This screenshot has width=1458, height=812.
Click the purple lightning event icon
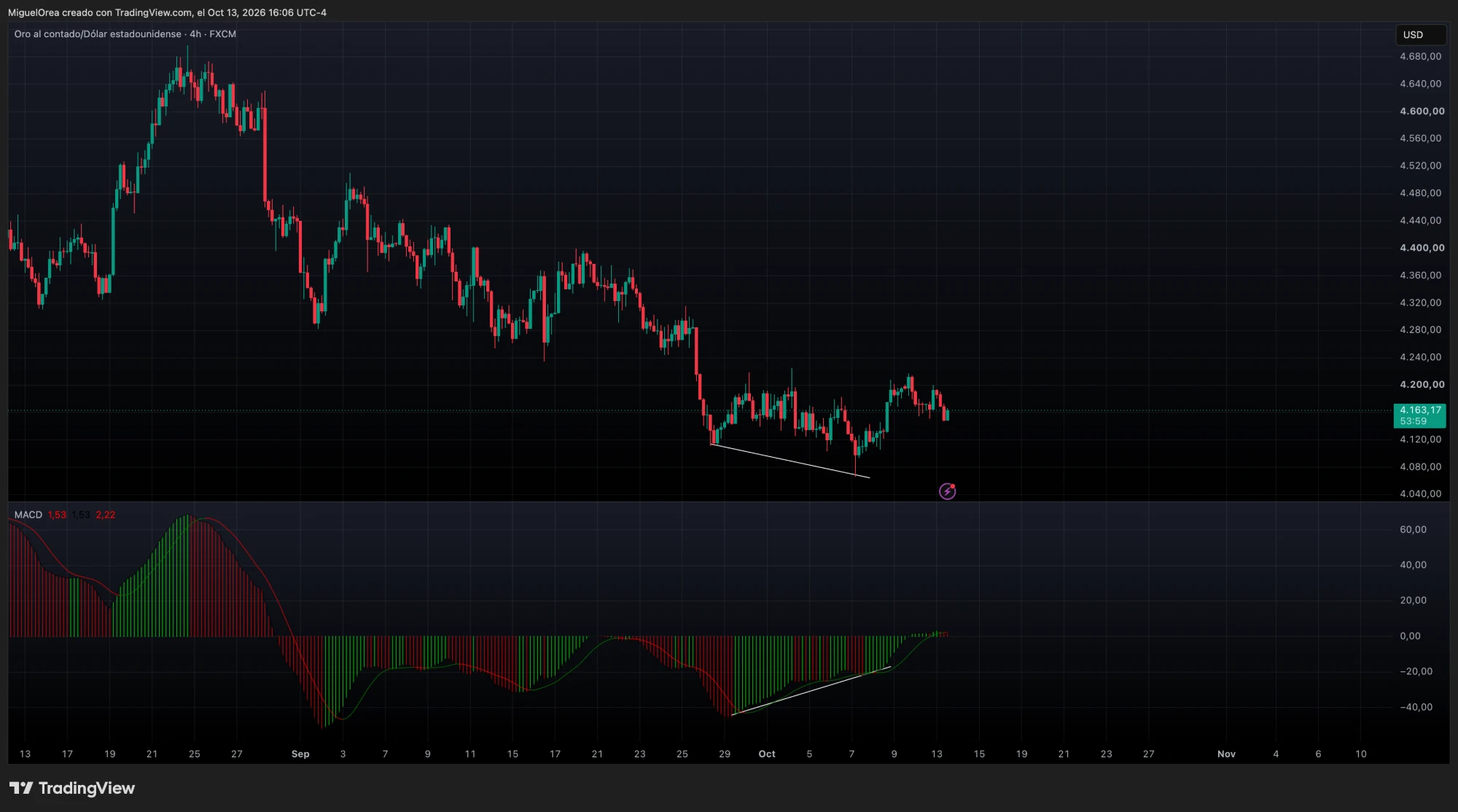point(947,491)
